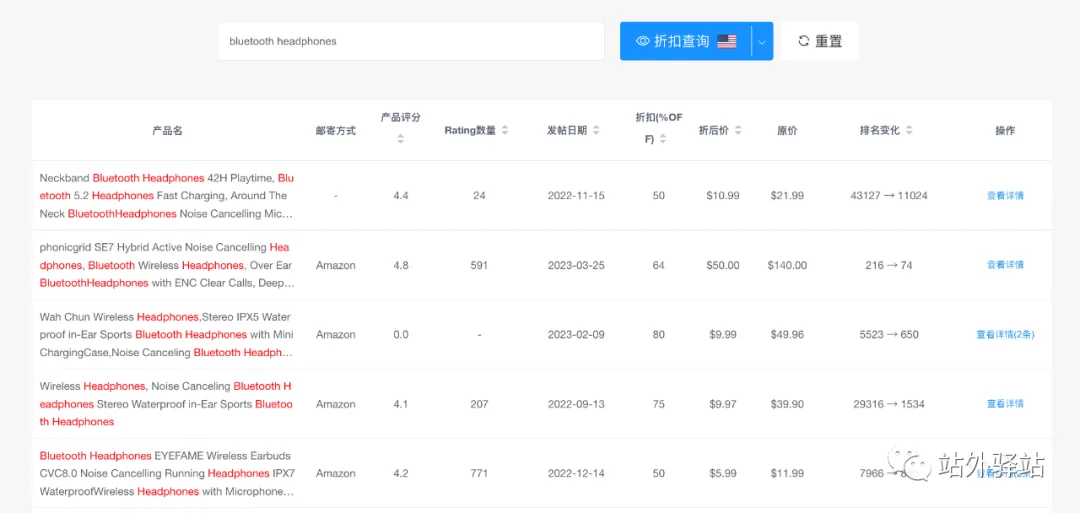The width and height of the screenshot is (1080, 513).
Task: Click the 操作 column header
Action: point(1005,130)
